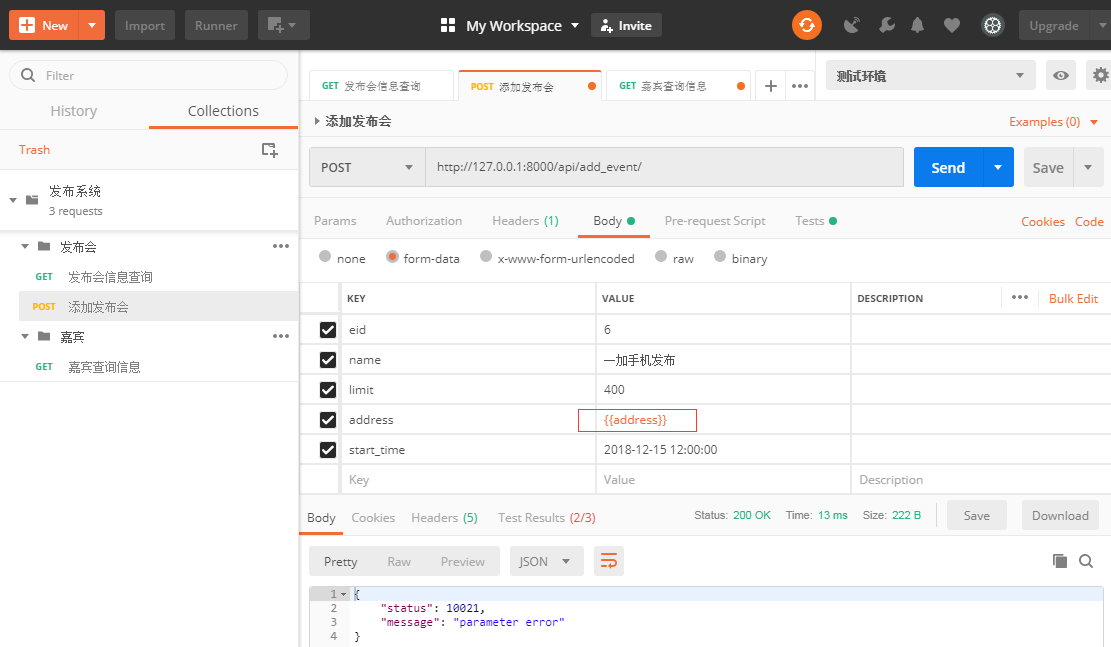Screen dimensions: 1111x647
Task: Click the Bulk Edit link
Action: [x=1073, y=298]
